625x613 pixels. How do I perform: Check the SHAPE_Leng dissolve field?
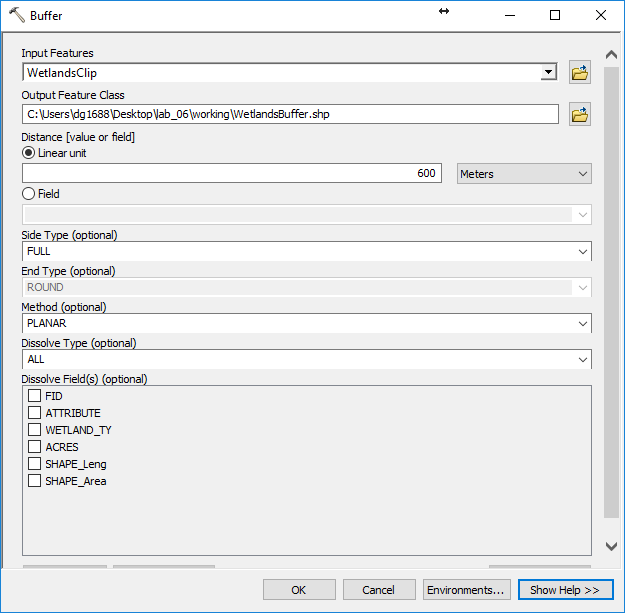(34, 464)
